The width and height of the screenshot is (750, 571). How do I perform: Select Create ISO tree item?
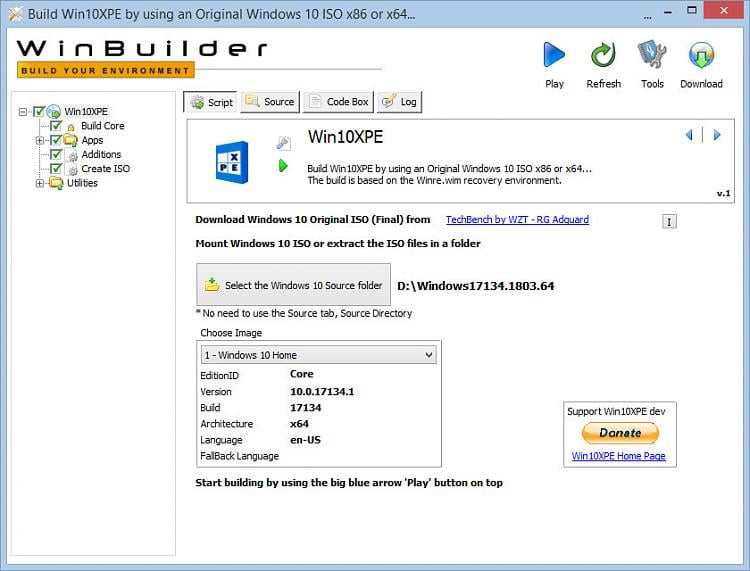pyautogui.click(x=105, y=169)
